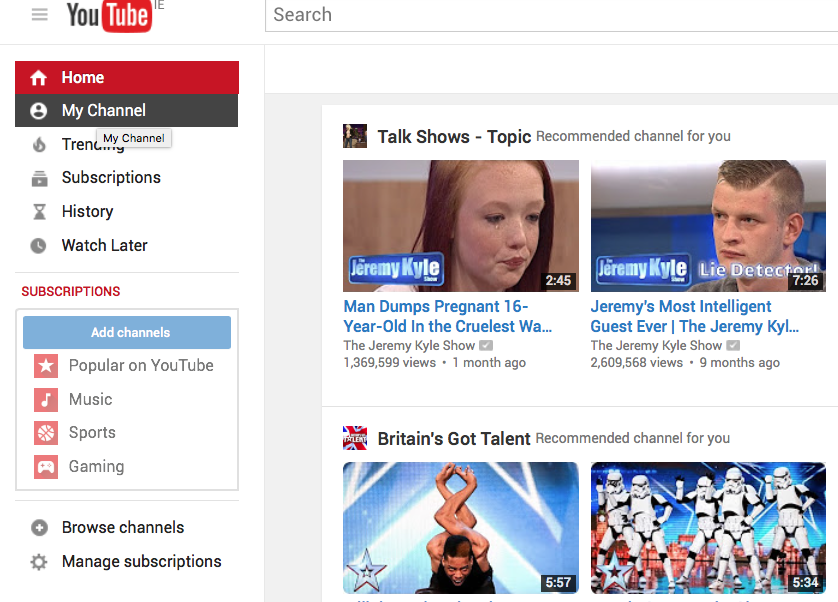Screen dimensions: 838x602
Task: Click the Sports basketball icon
Action: coord(46,433)
